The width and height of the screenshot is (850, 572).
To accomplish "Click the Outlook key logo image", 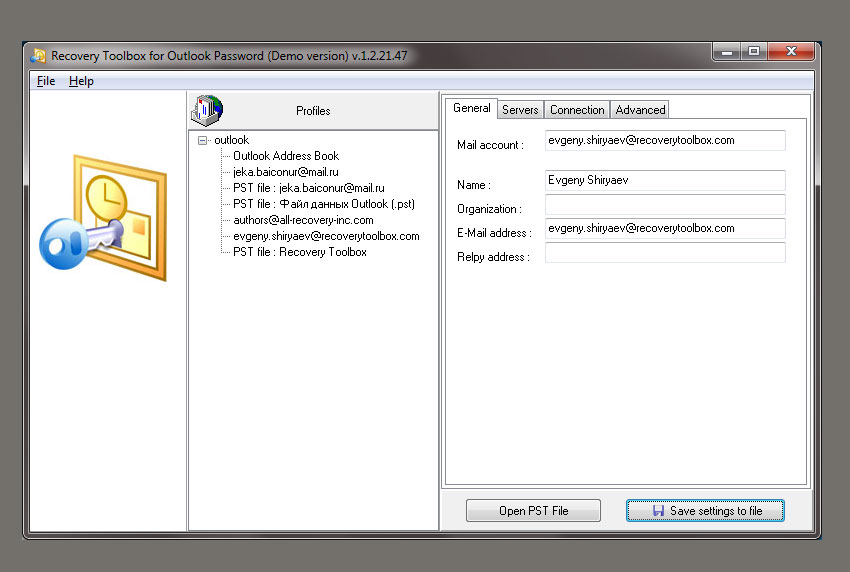I will click(x=103, y=218).
